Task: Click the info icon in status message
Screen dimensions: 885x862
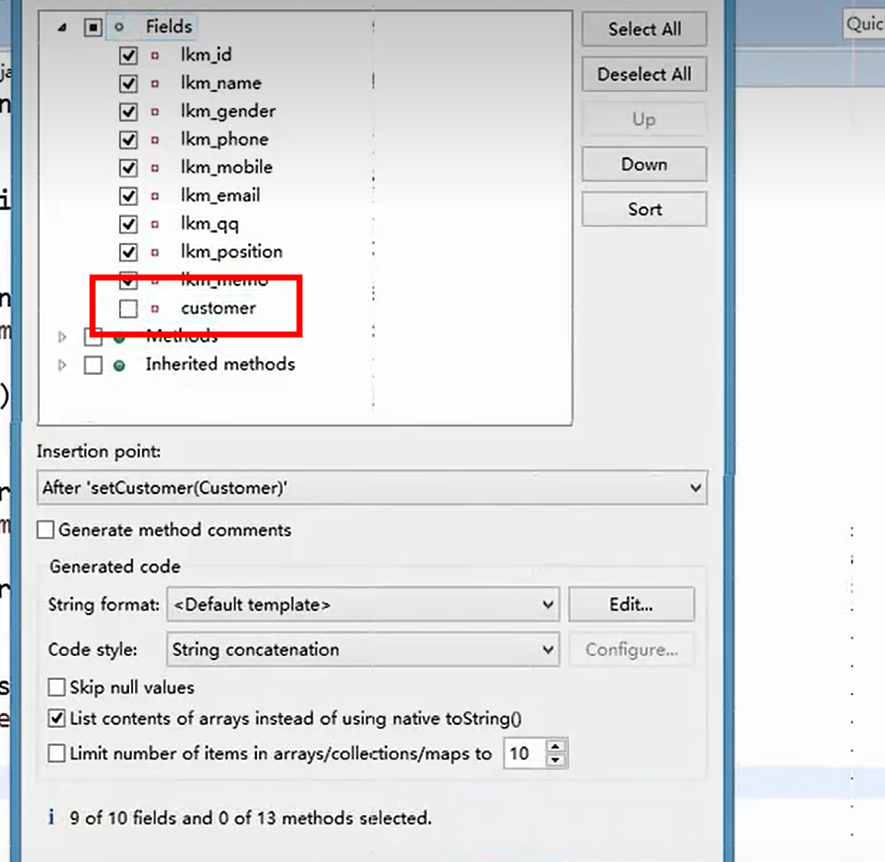Action: [x=51, y=816]
